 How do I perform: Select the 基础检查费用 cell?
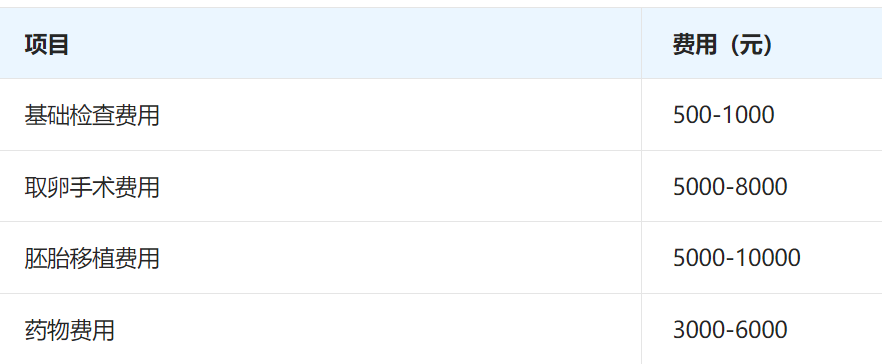pos(321,115)
